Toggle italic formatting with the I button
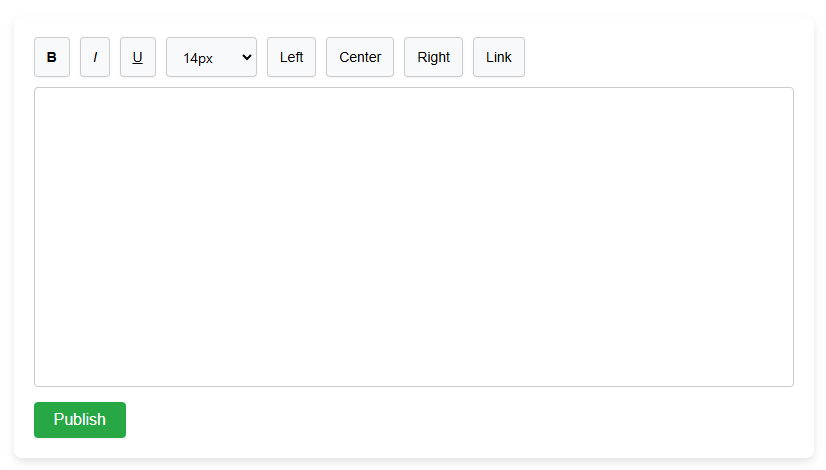Viewport: 826px width, 470px height. [x=95, y=57]
